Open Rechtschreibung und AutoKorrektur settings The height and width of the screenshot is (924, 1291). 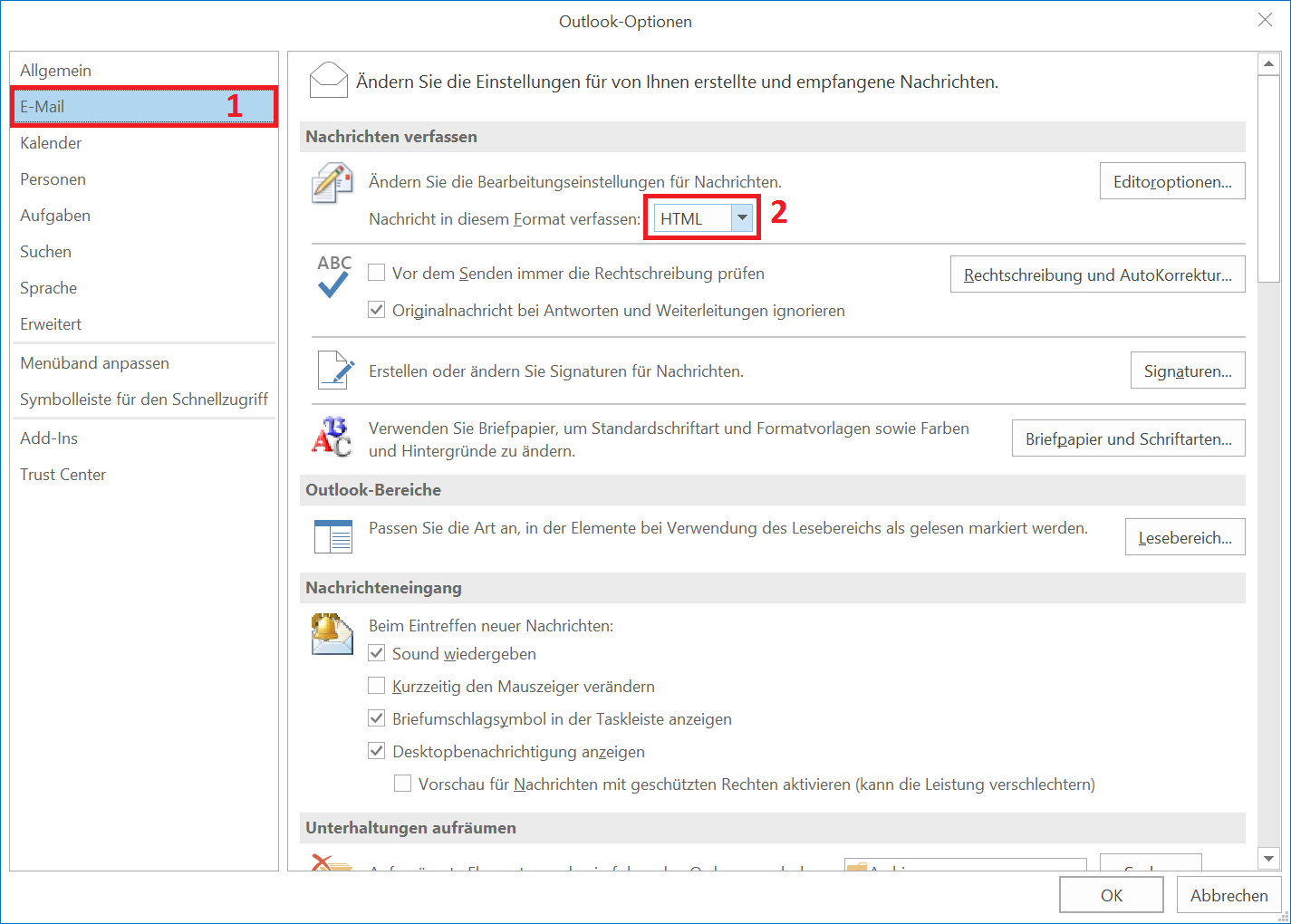pyautogui.click(x=1098, y=274)
